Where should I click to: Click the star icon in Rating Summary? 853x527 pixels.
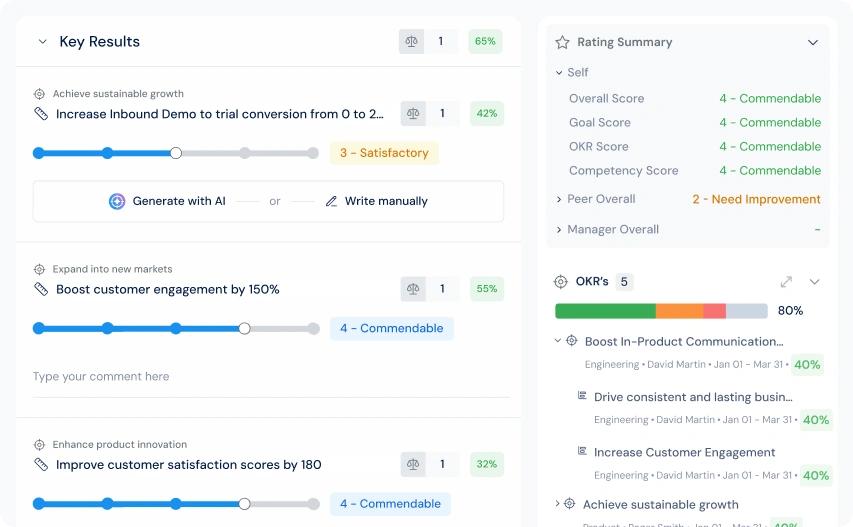pyautogui.click(x=563, y=42)
